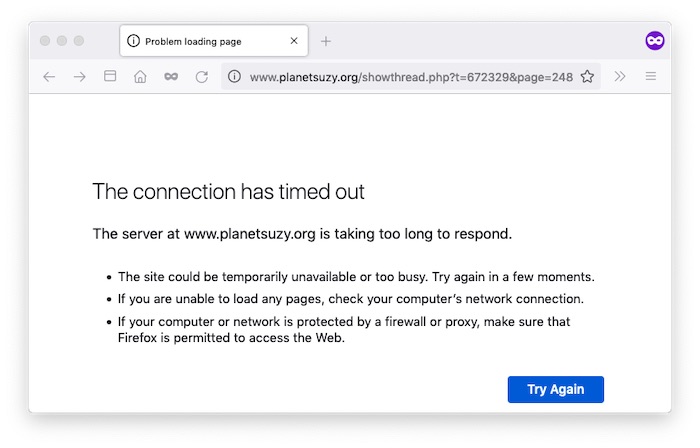Click the connection has timed out heading
This screenshot has width=700, height=448.
pos(229,191)
